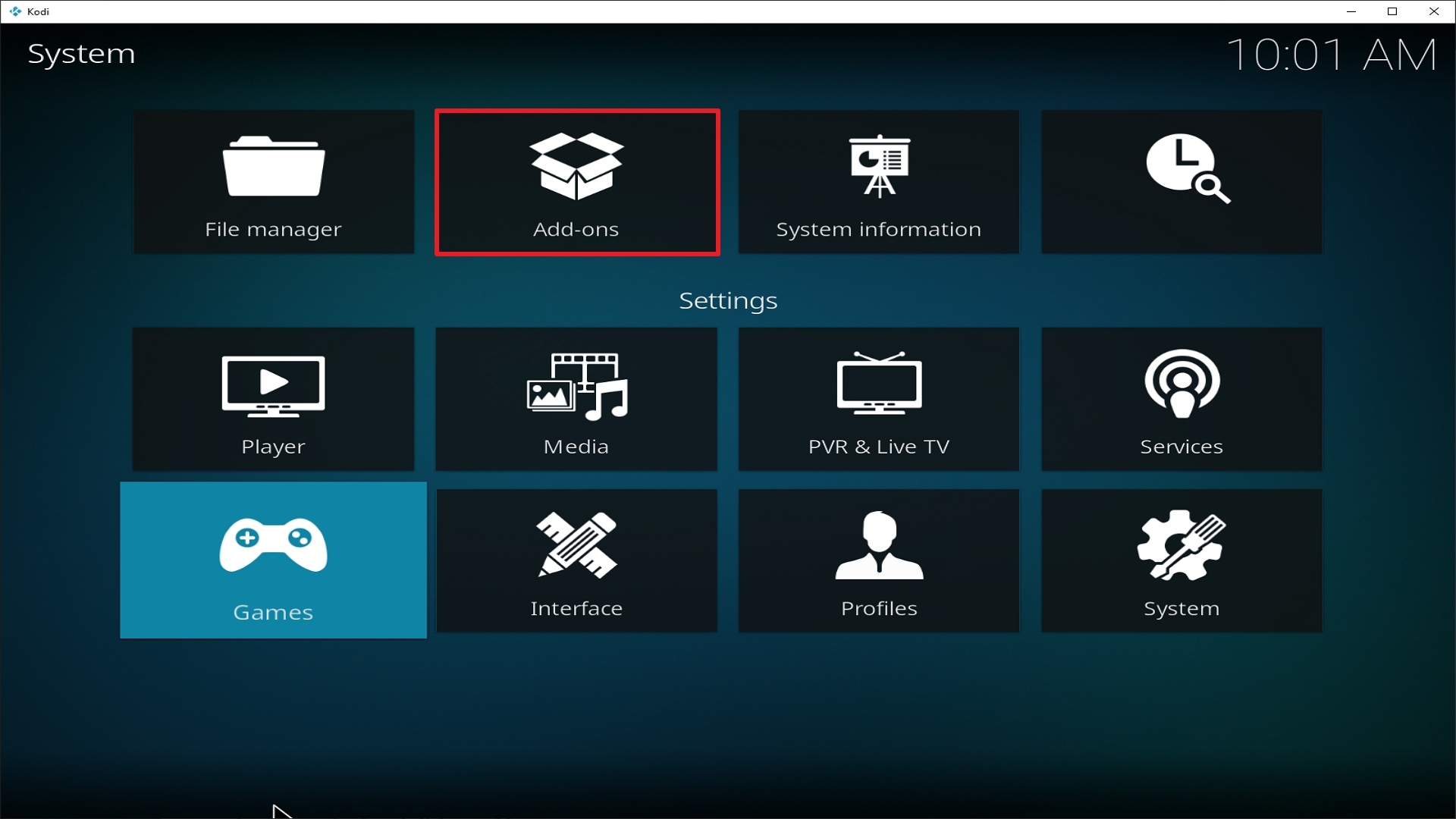This screenshot has width=1456, height=819.
Task: Click the 10:01 AM clock display
Action: (1332, 55)
